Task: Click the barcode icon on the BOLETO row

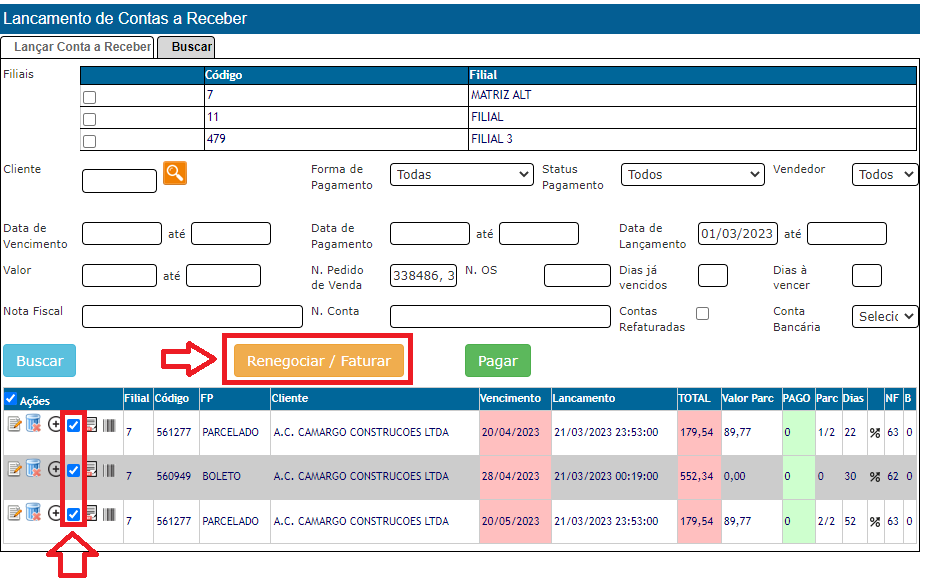Action: pyautogui.click(x=108, y=469)
